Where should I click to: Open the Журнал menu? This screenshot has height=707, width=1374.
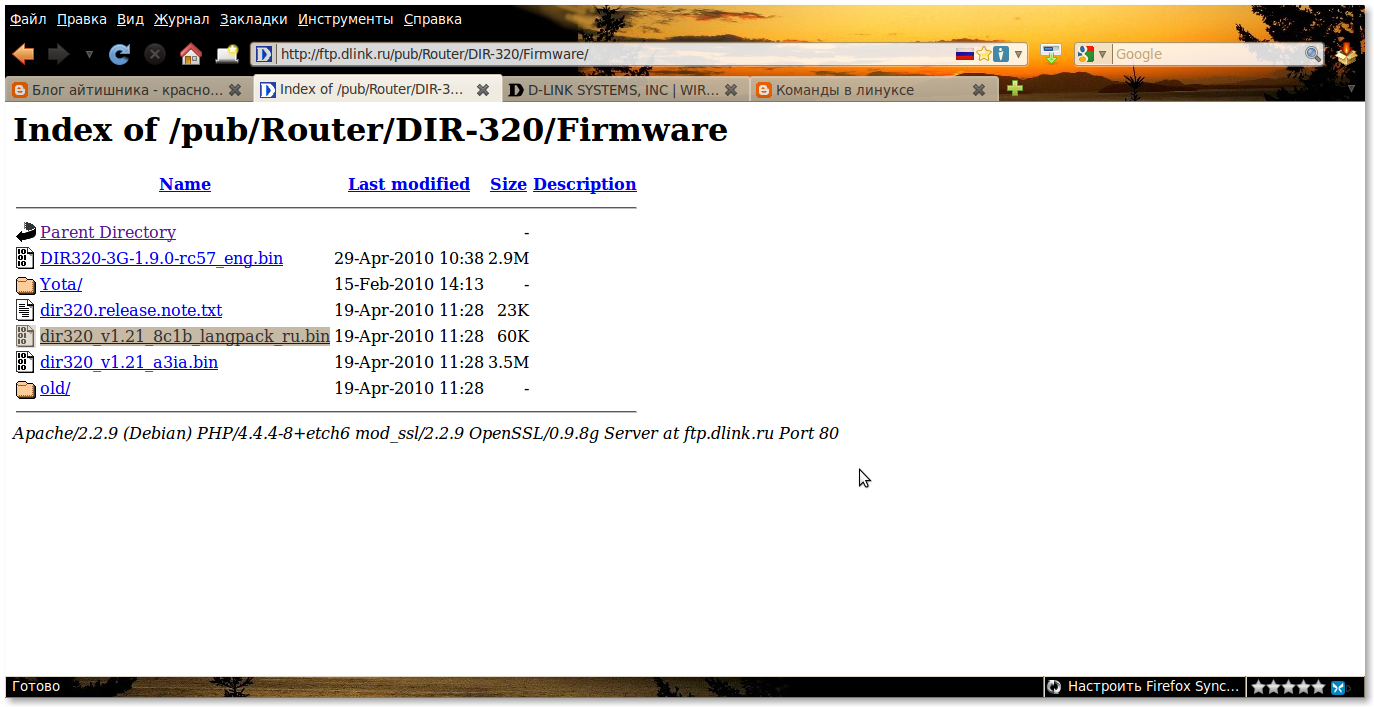pyautogui.click(x=181, y=19)
